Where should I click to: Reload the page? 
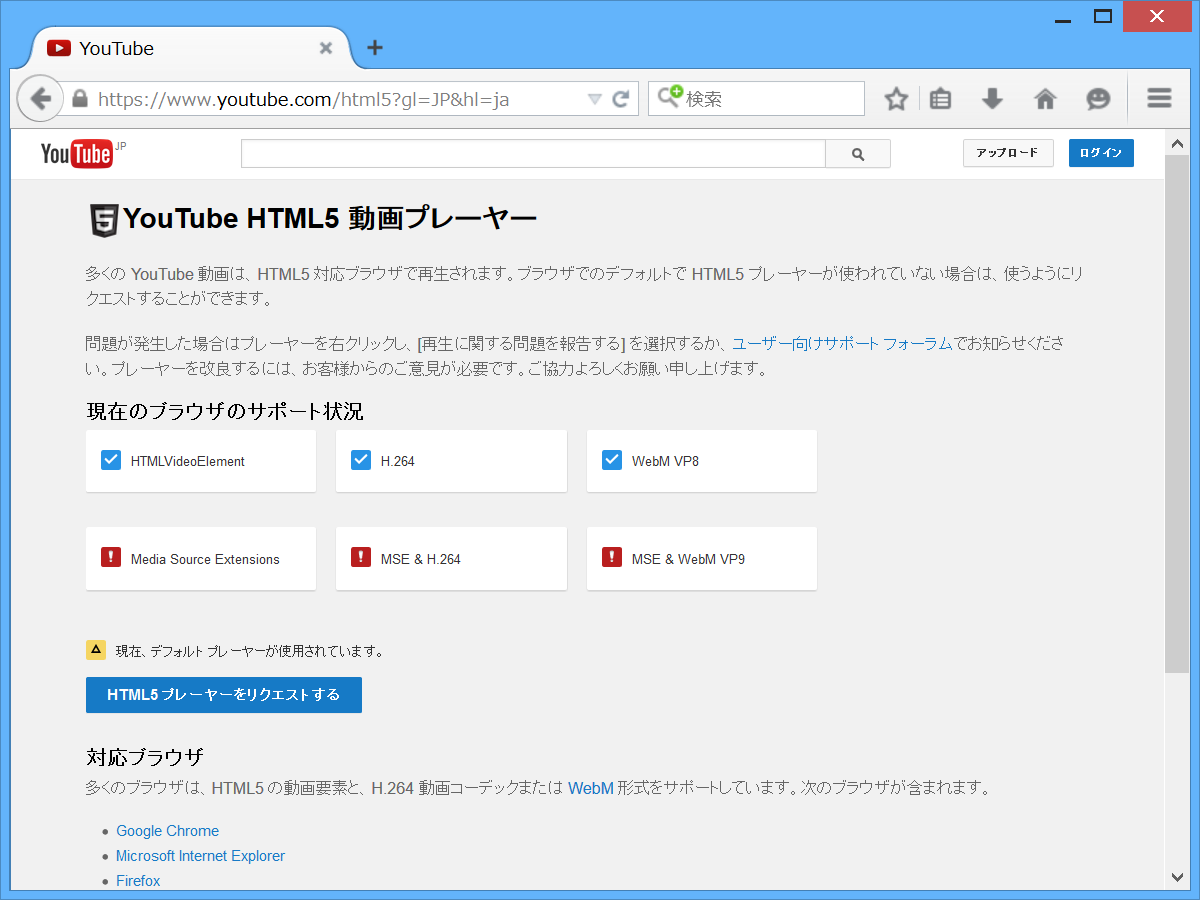tap(620, 98)
